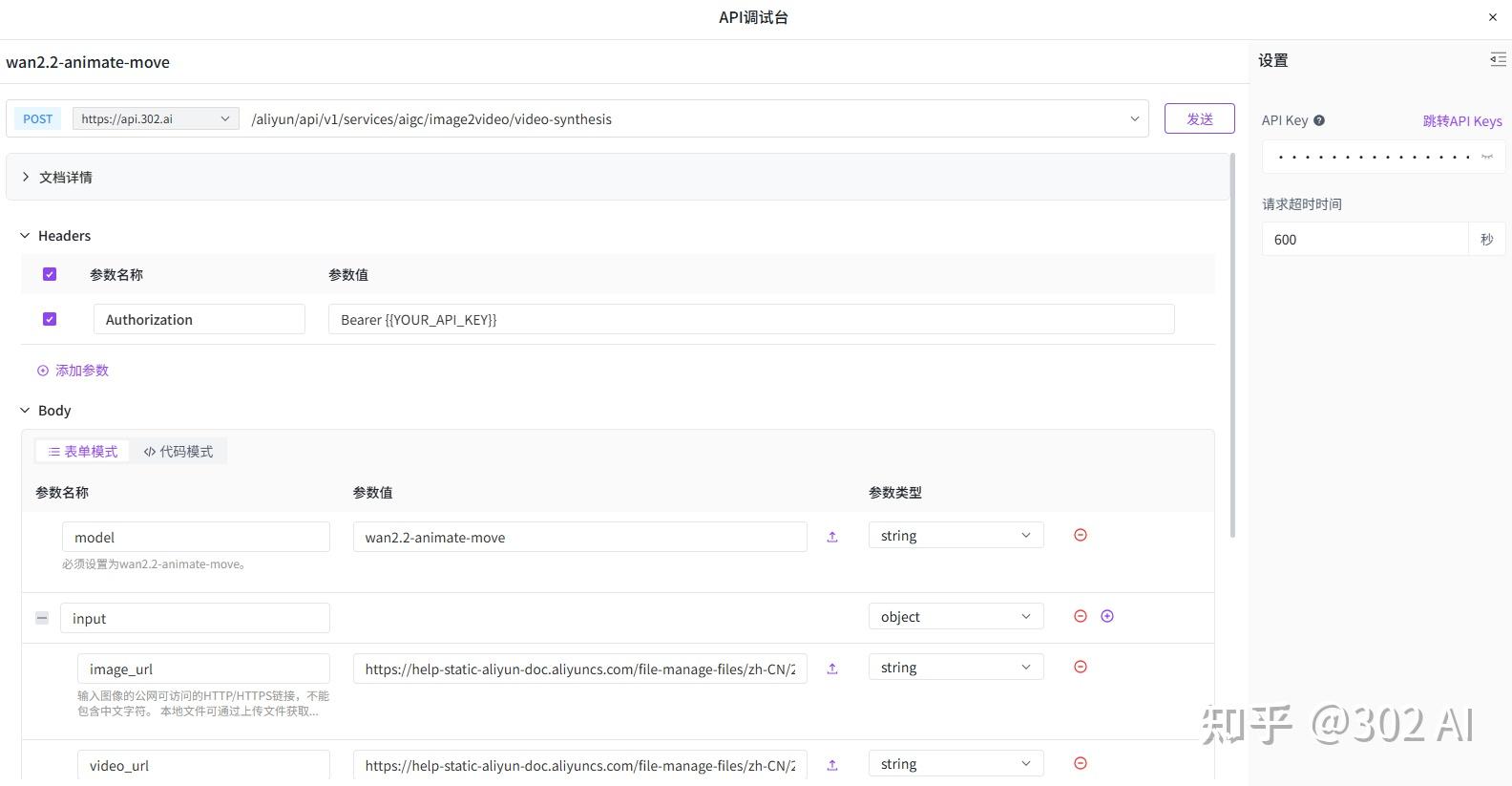Remove the image_url parameter row

coord(1081,668)
